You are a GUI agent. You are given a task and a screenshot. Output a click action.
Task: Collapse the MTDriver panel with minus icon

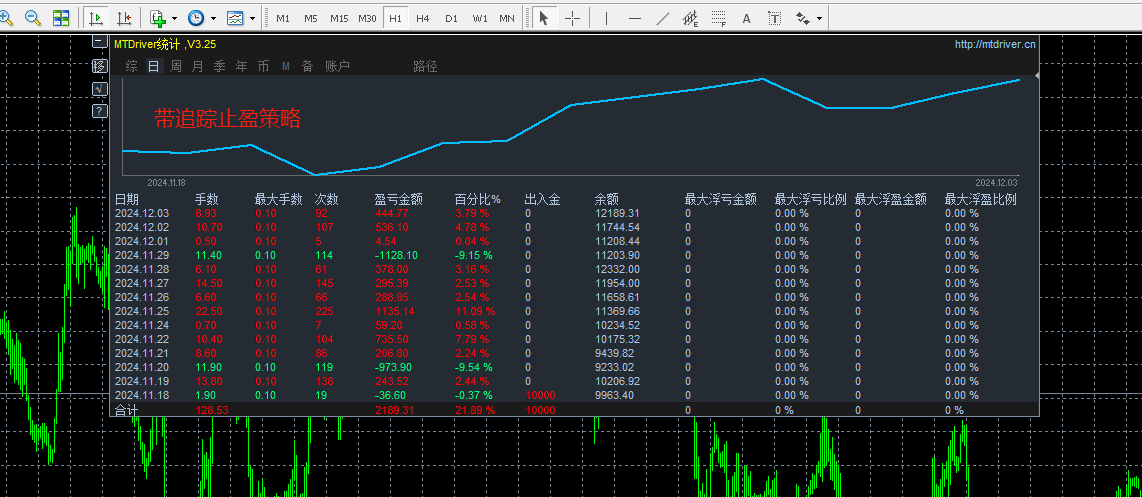100,42
